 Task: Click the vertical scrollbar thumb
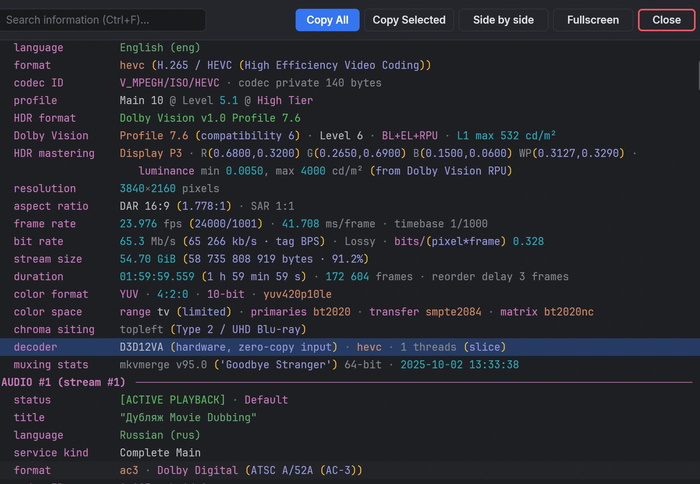(x=698, y=76)
